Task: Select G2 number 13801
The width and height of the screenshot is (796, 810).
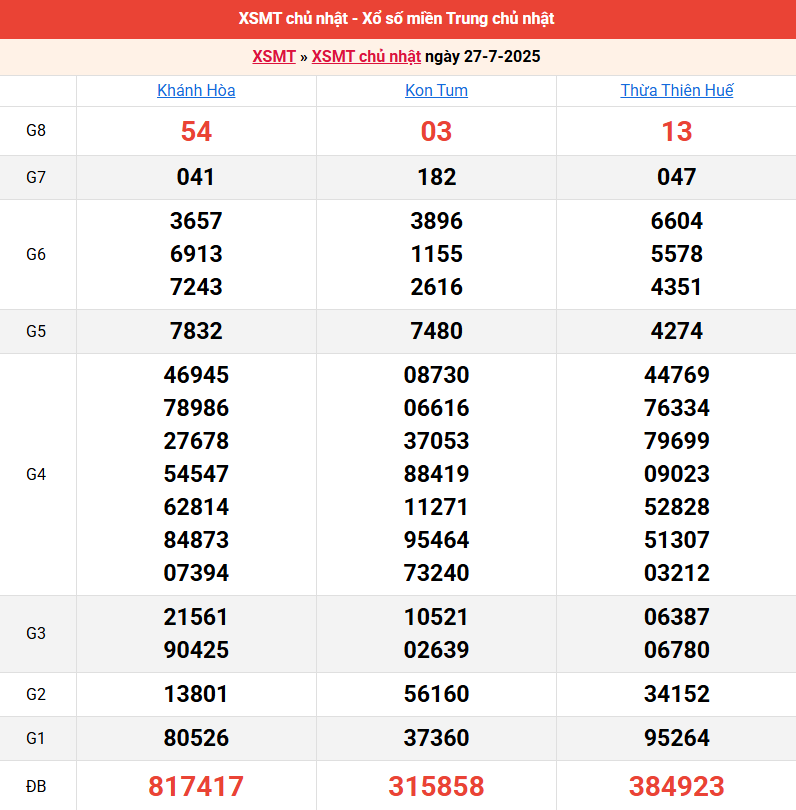Action: (196, 694)
